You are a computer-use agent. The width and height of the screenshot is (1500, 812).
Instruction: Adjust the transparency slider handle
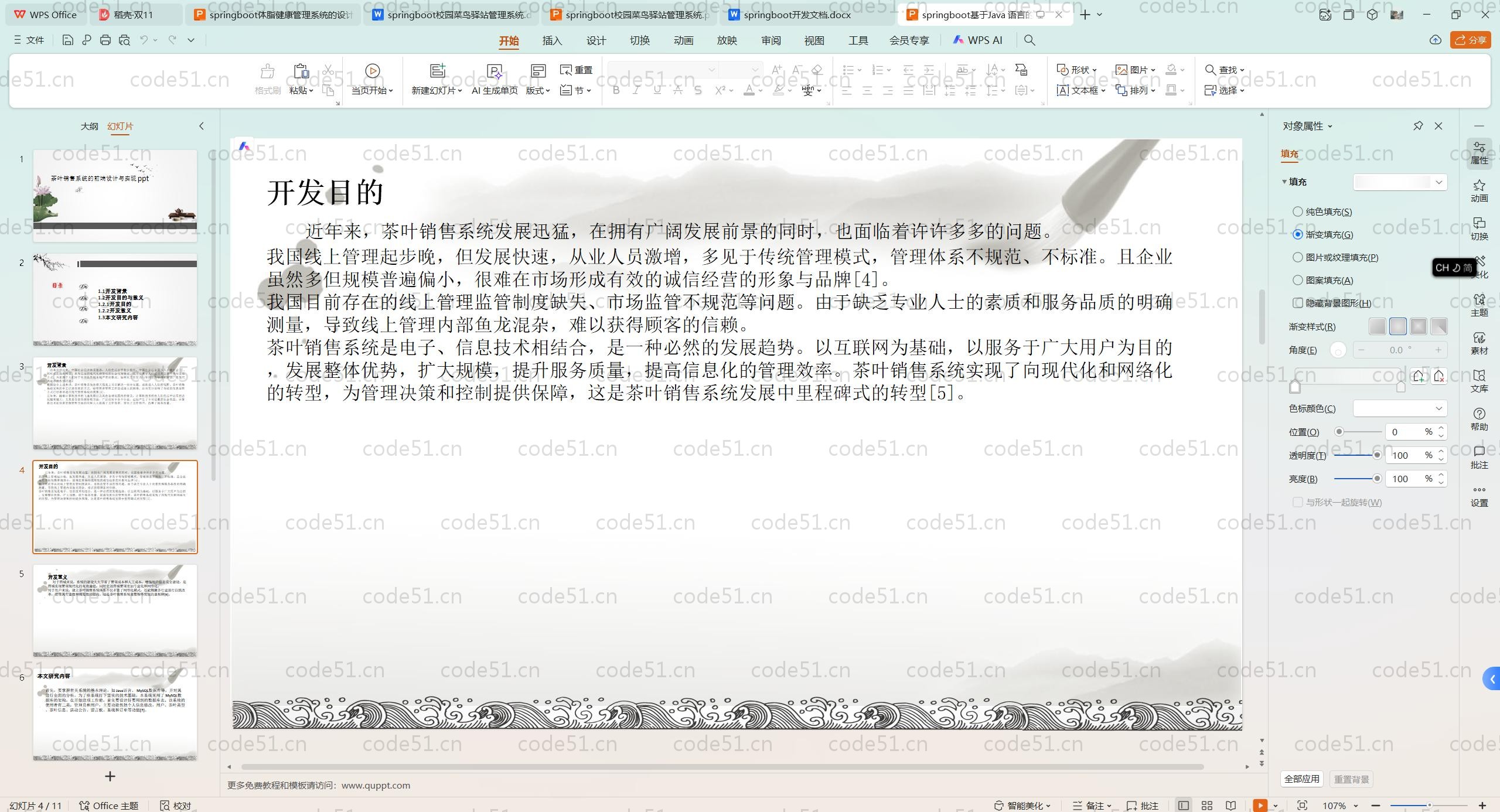[1377, 455]
